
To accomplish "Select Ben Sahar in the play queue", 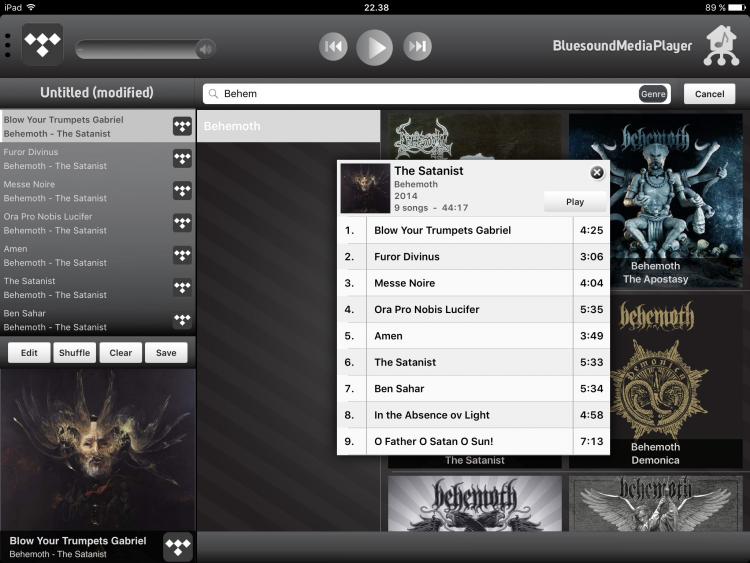I will point(98,320).
